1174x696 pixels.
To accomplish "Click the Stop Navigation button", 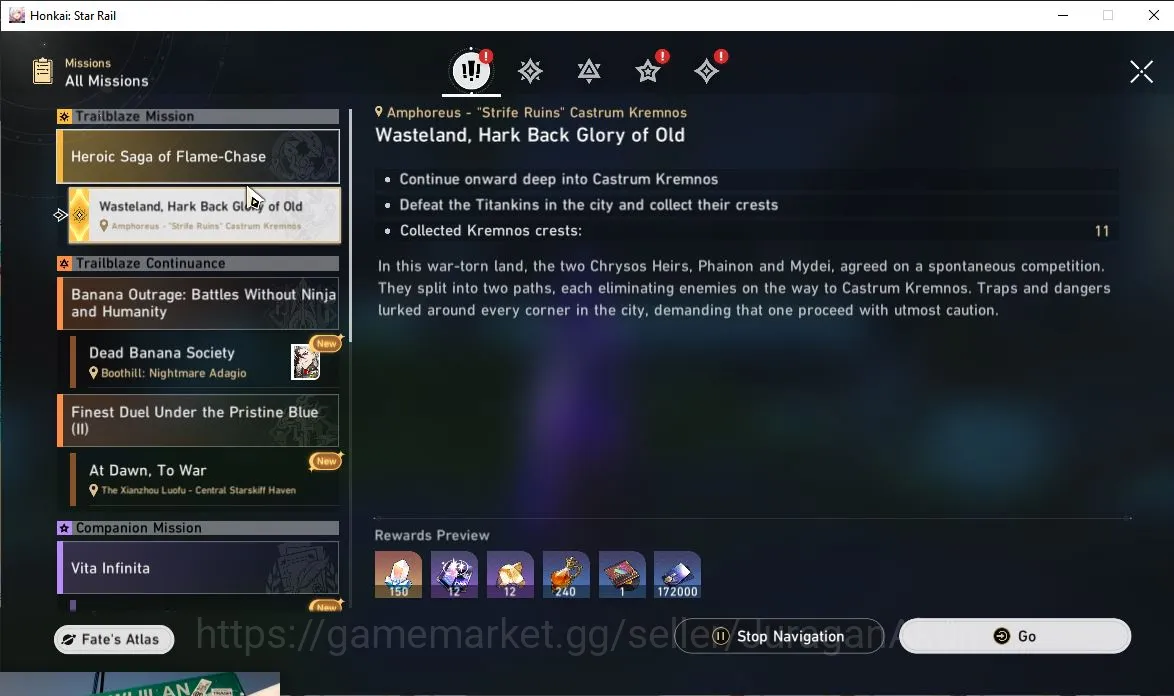I will click(x=779, y=636).
